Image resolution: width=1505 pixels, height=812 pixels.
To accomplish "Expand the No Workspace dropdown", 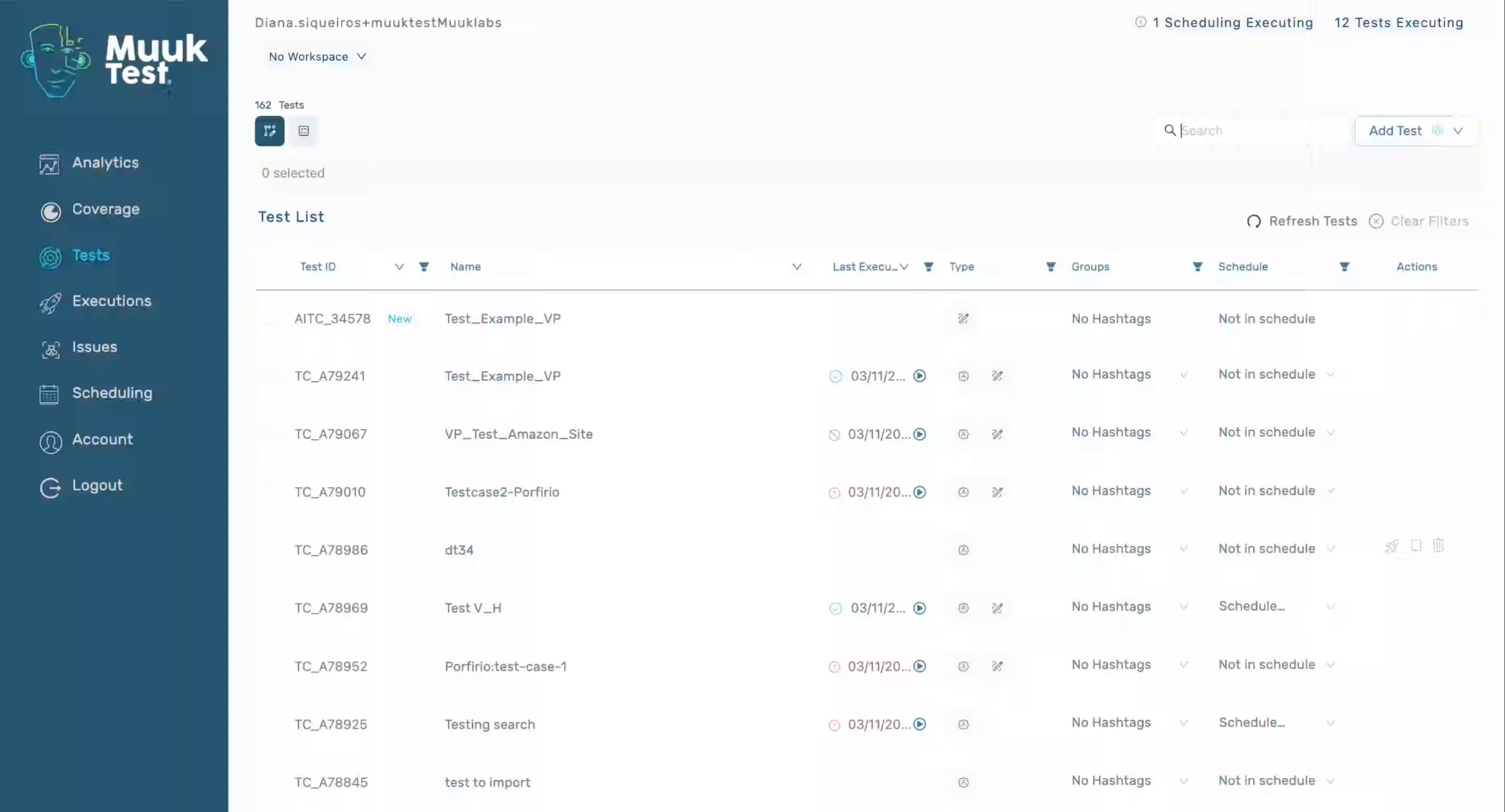I will (317, 56).
